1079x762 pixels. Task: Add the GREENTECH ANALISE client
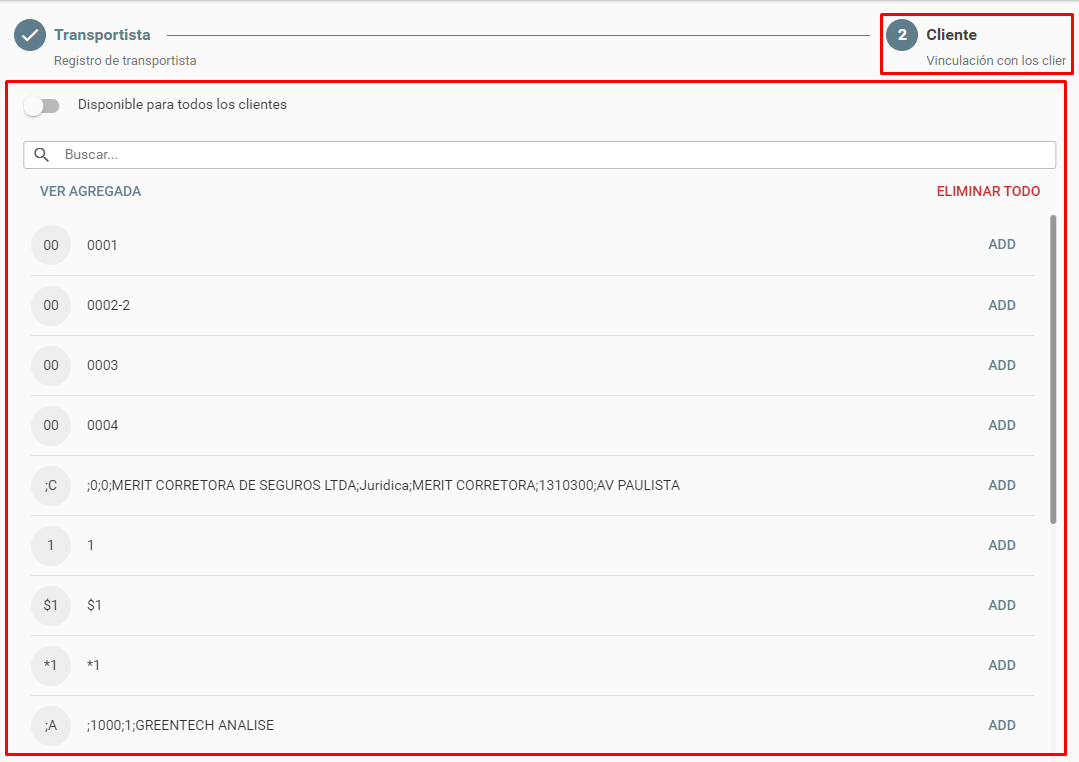click(1002, 724)
